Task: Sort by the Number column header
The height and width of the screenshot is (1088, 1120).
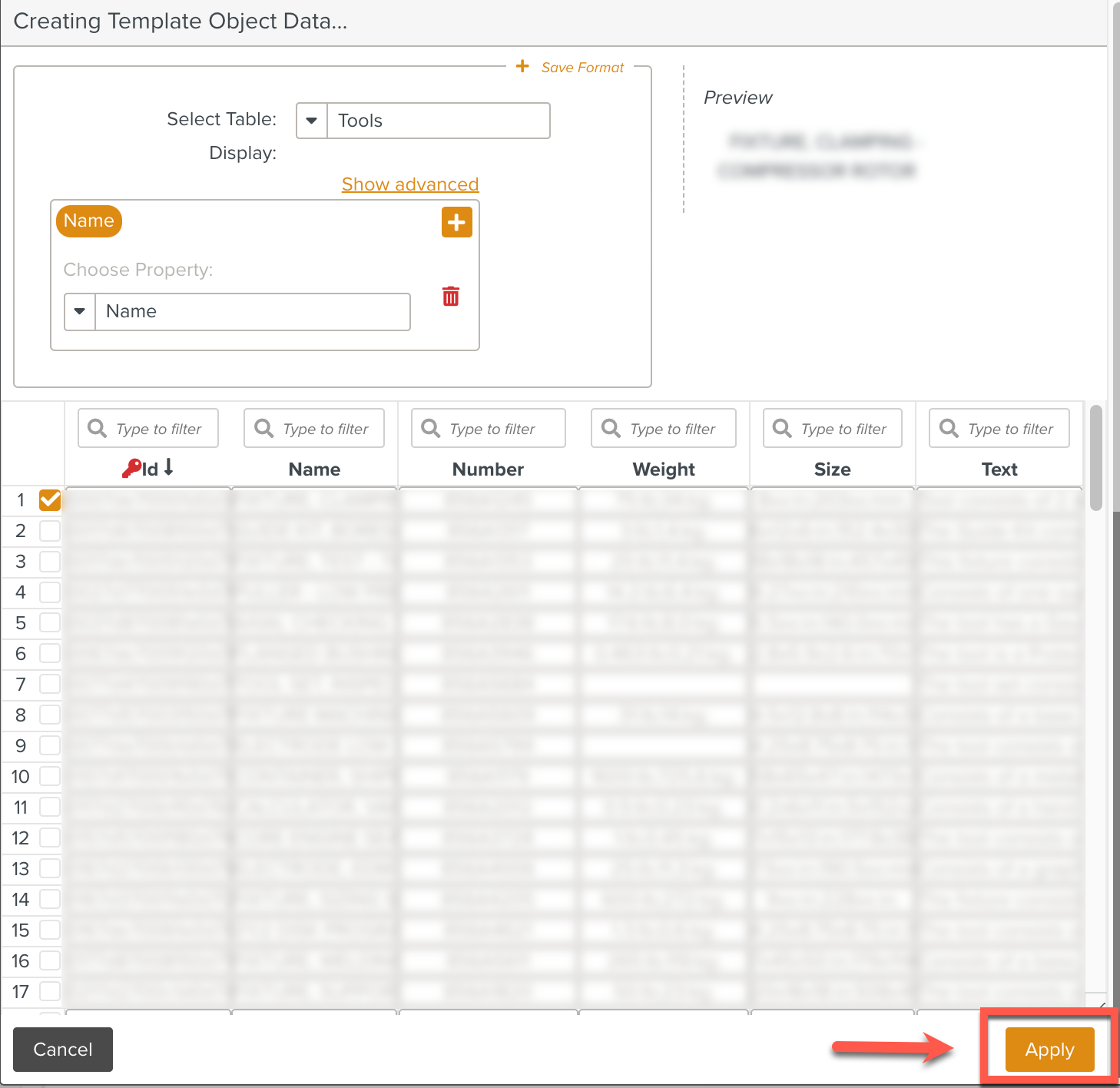Action: [x=488, y=469]
